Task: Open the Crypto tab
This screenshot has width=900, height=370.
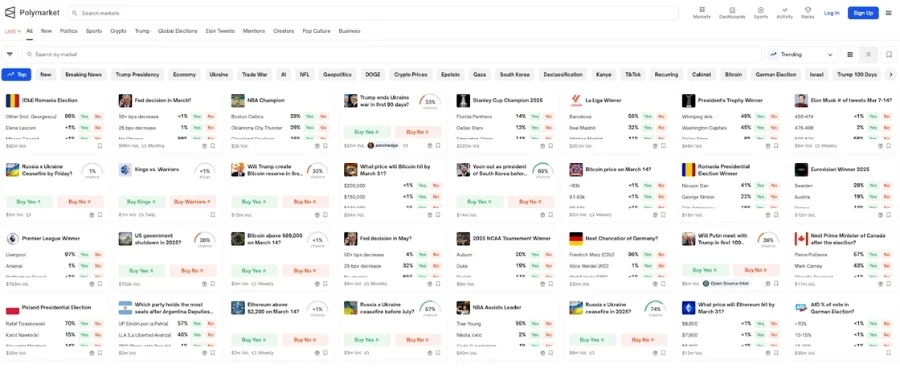Action: tap(118, 31)
